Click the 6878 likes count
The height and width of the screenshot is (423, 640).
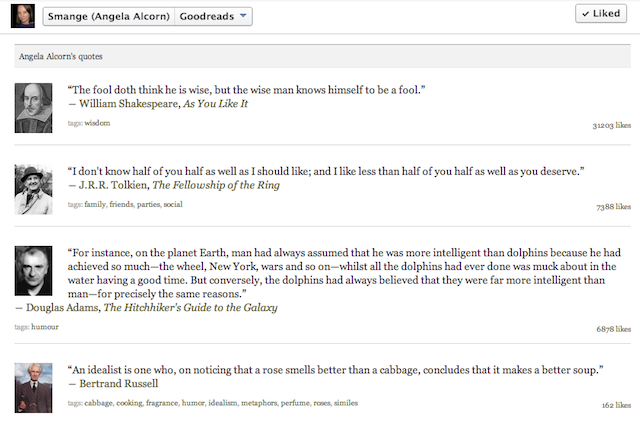(613, 329)
